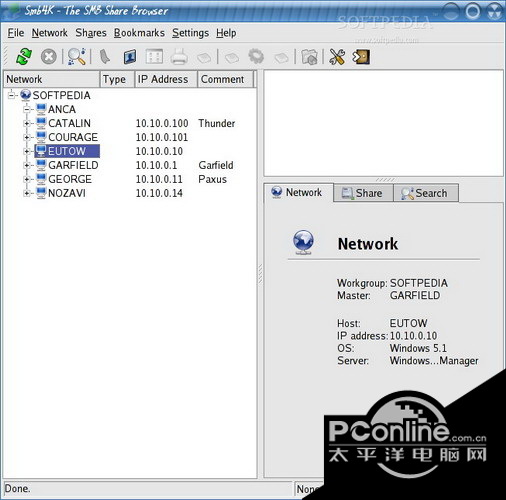The width and height of the screenshot is (506, 500).
Task: Click the Unmount All icon right of gear
Action: [x=281, y=58]
